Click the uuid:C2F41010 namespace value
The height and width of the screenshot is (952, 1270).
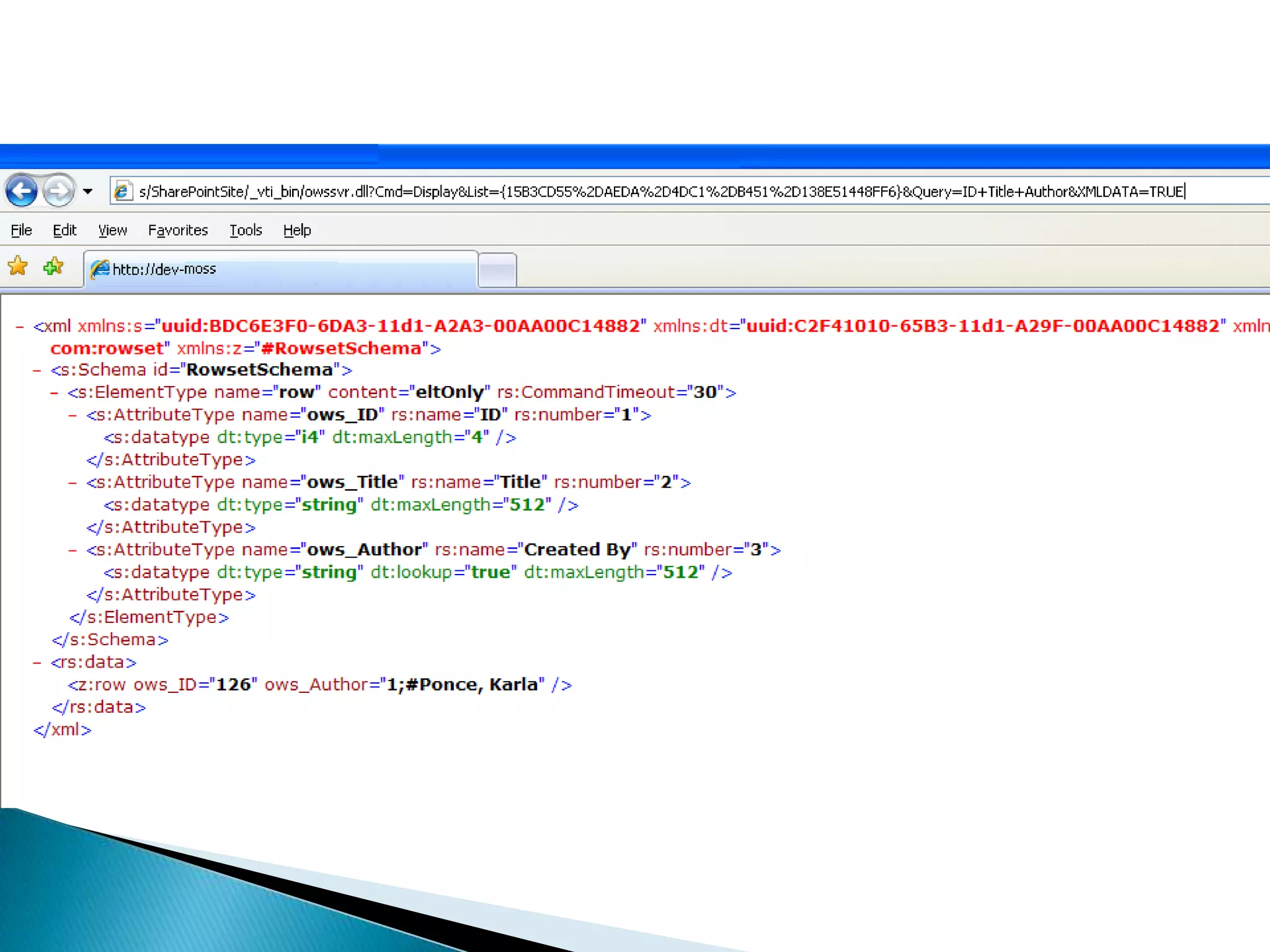tap(983, 326)
